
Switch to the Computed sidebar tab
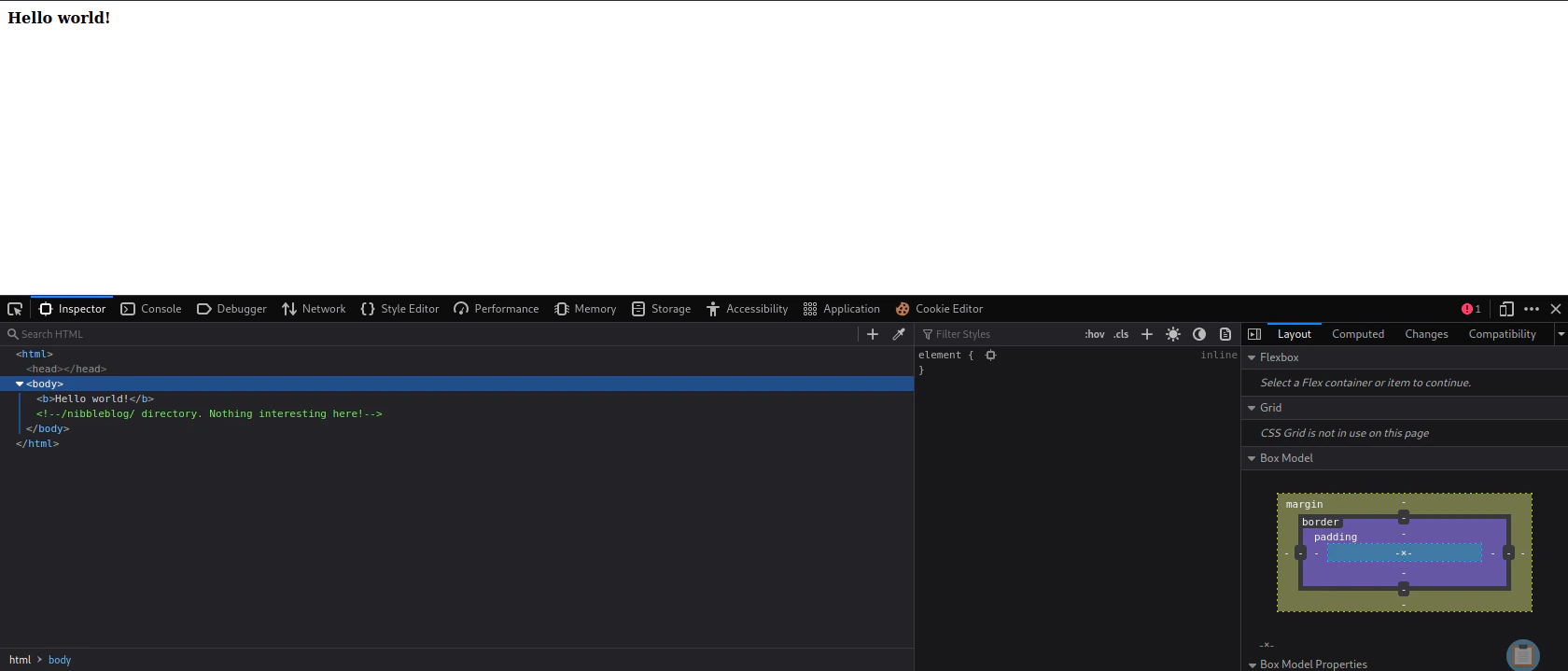pyautogui.click(x=1358, y=334)
